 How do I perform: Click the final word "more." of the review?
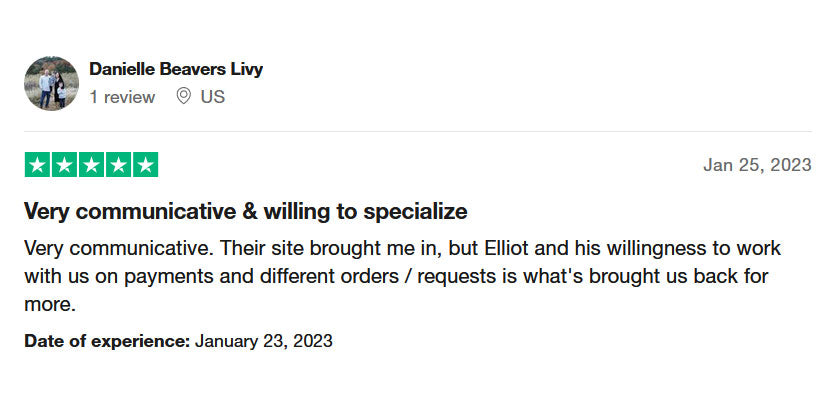50,304
